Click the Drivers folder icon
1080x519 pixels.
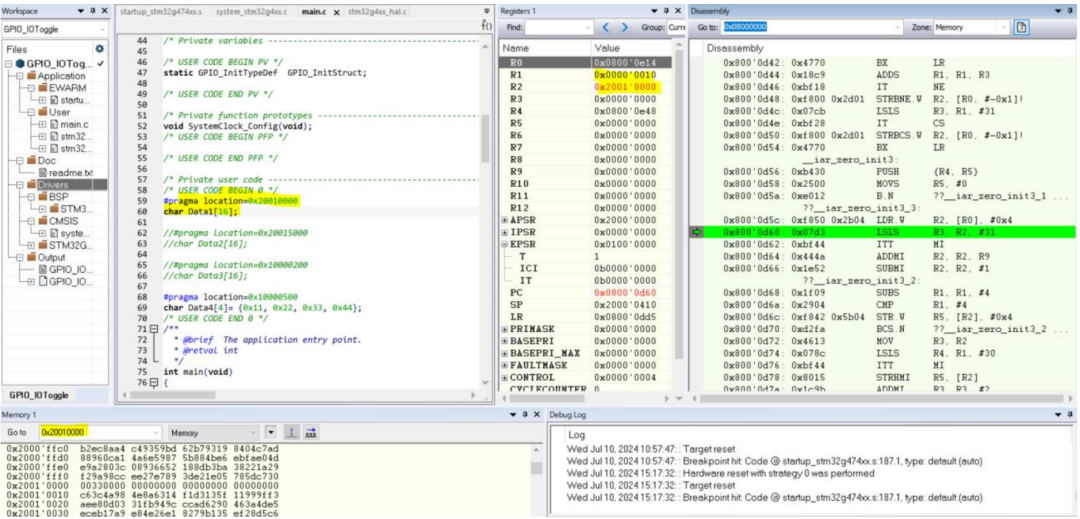tap(32, 184)
